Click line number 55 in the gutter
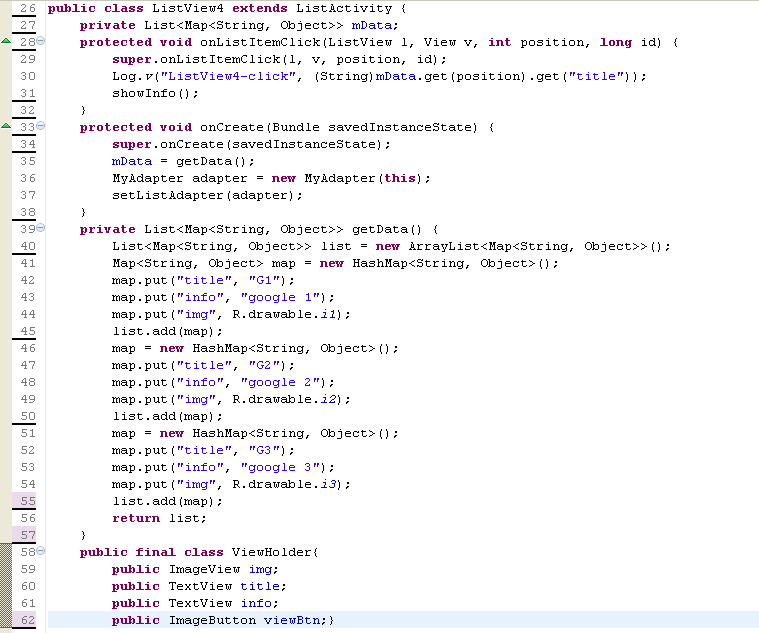Image resolution: width=759 pixels, height=633 pixels. click(x=28, y=501)
